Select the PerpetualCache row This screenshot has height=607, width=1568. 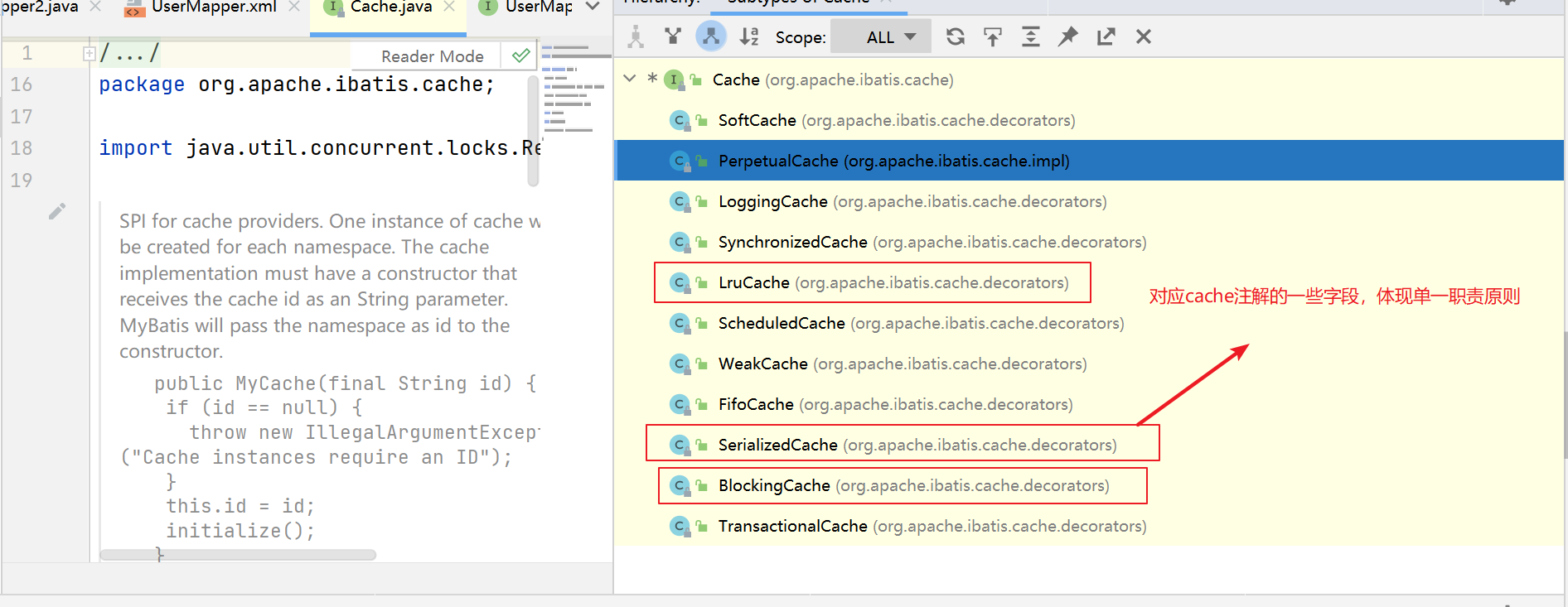click(x=1088, y=161)
